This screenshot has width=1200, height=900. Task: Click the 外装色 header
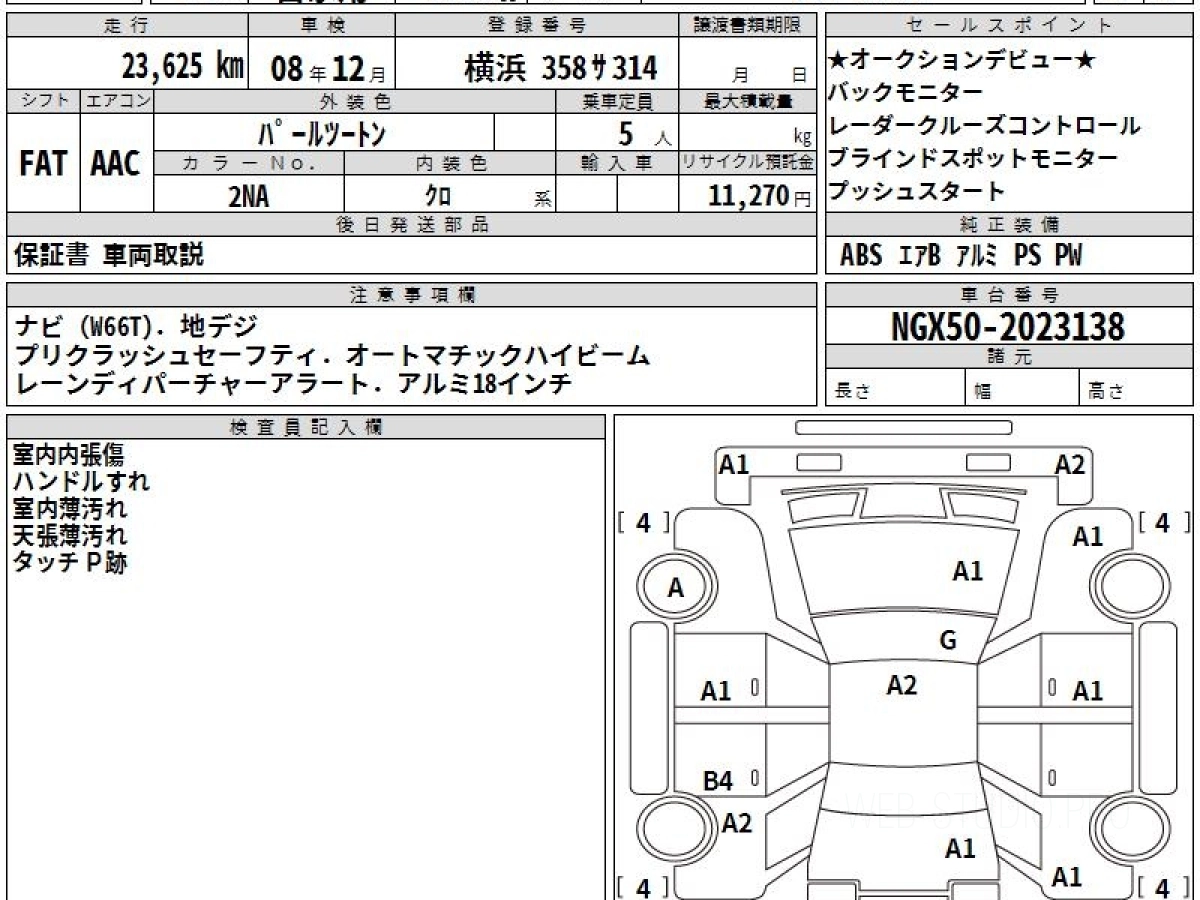355,102
